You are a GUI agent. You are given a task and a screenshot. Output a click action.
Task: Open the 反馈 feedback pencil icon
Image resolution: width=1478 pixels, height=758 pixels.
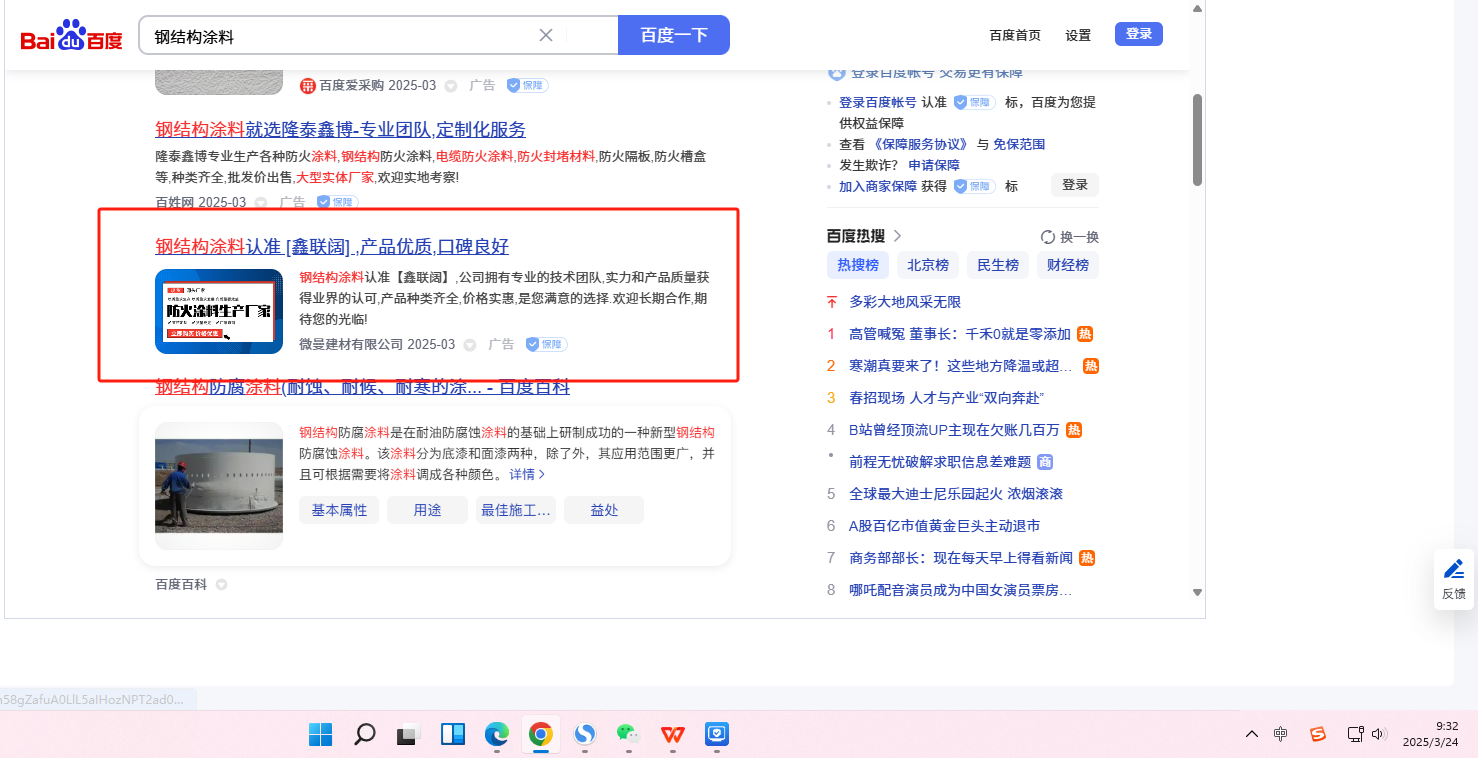pos(1453,570)
